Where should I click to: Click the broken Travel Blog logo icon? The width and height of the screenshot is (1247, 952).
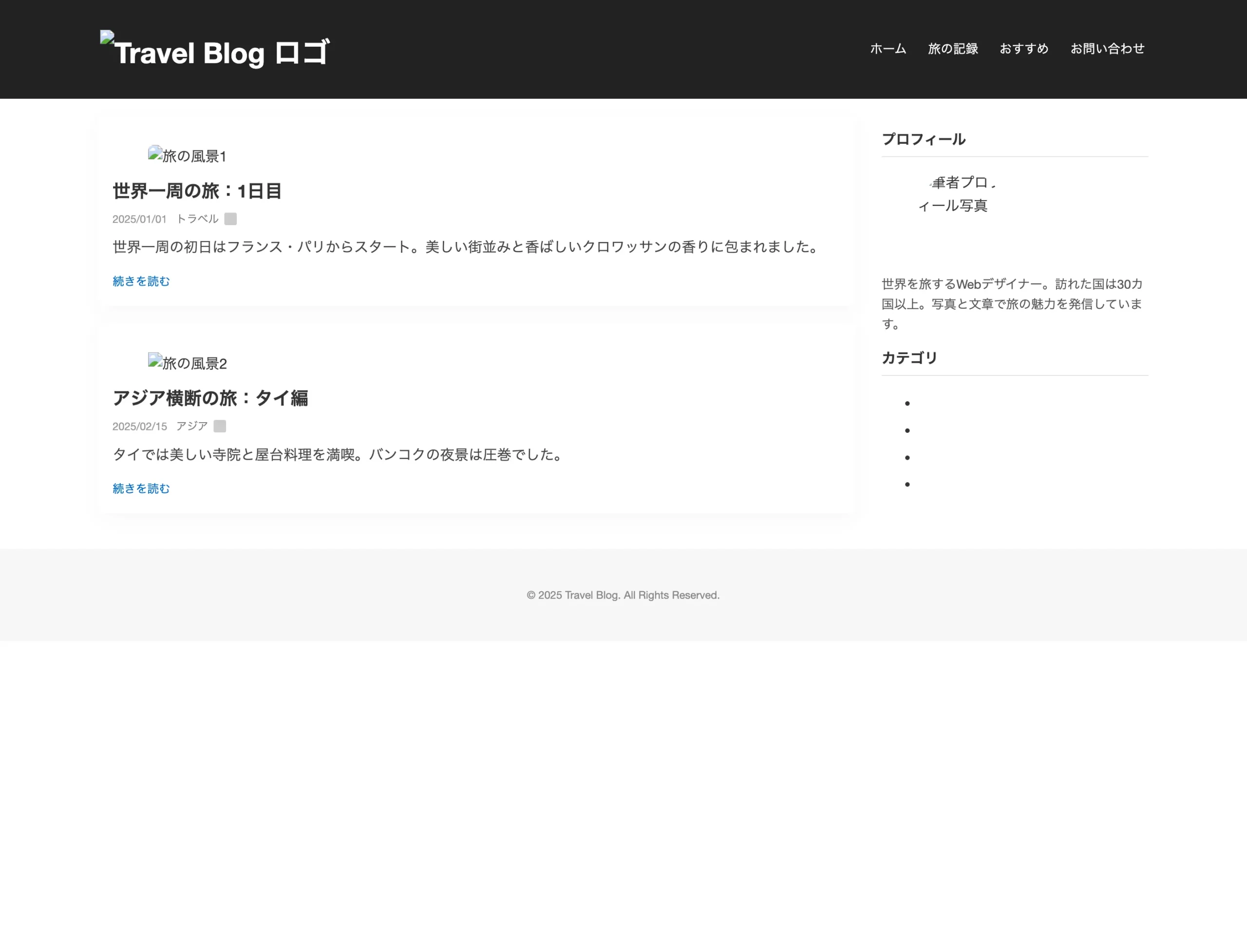(106, 38)
